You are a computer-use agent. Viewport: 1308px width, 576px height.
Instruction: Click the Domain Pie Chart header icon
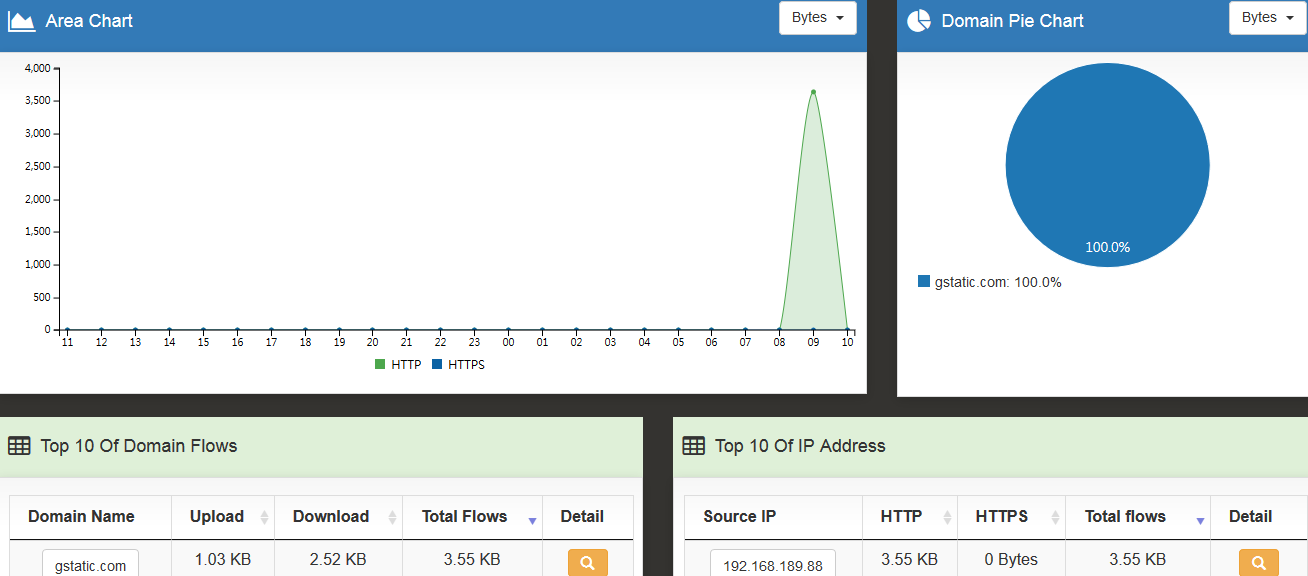(918, 21)
